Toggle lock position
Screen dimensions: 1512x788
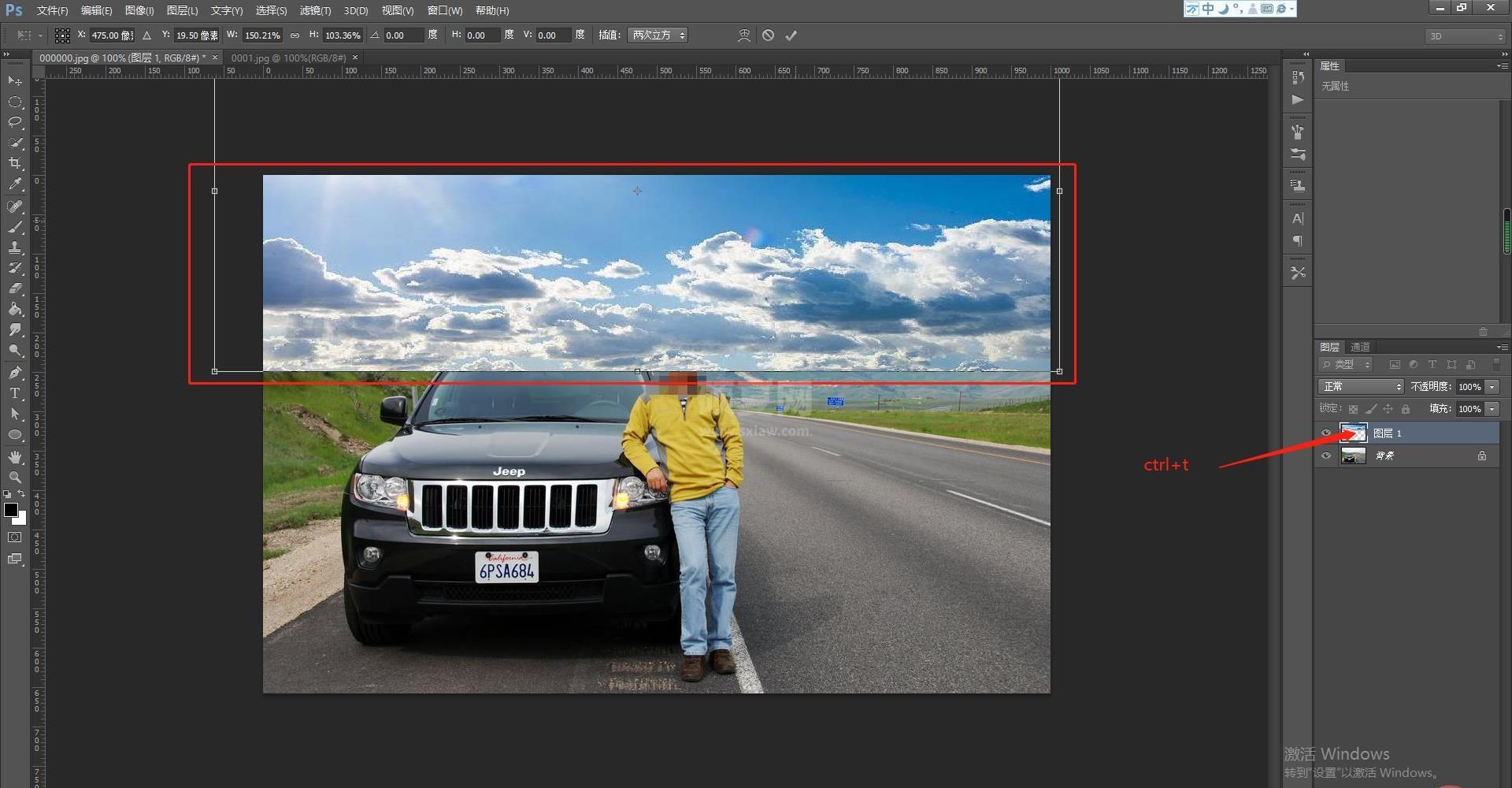tap(1388, 409)
